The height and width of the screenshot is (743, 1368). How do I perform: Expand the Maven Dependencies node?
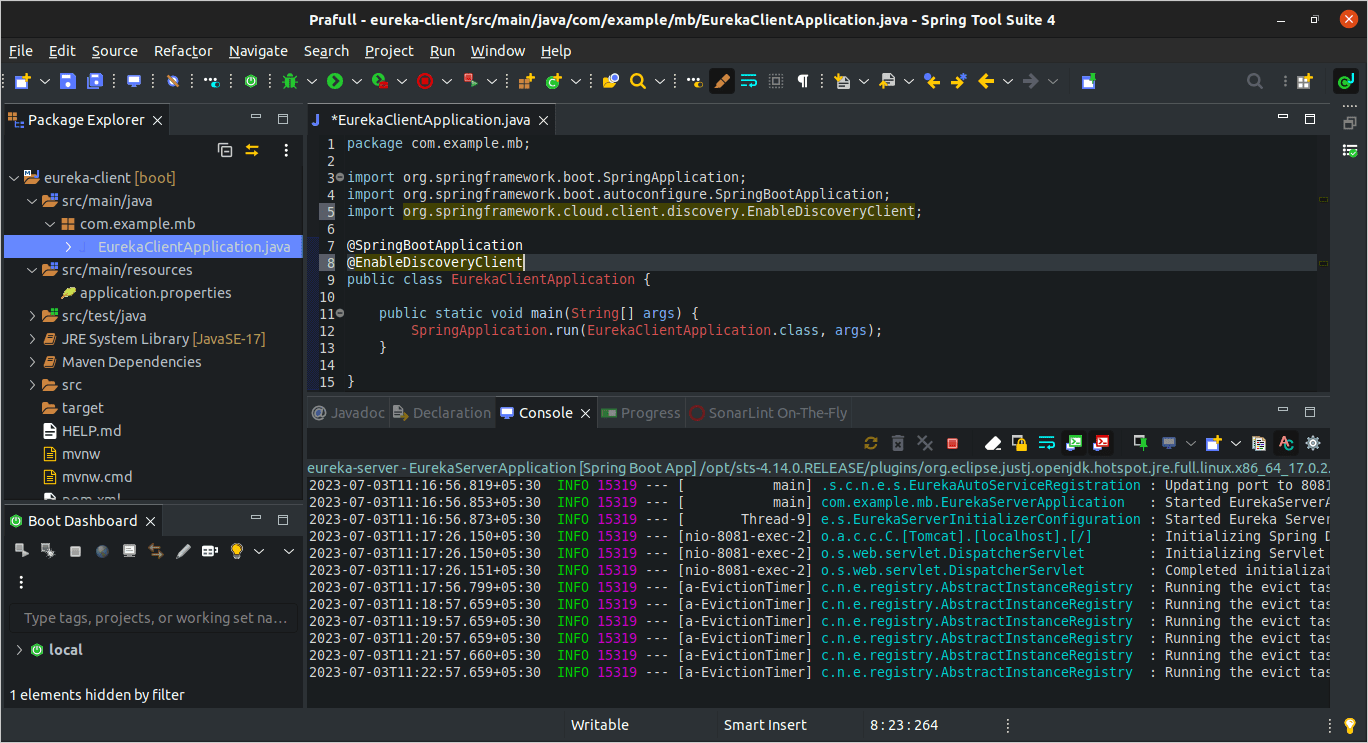[30, 361]
